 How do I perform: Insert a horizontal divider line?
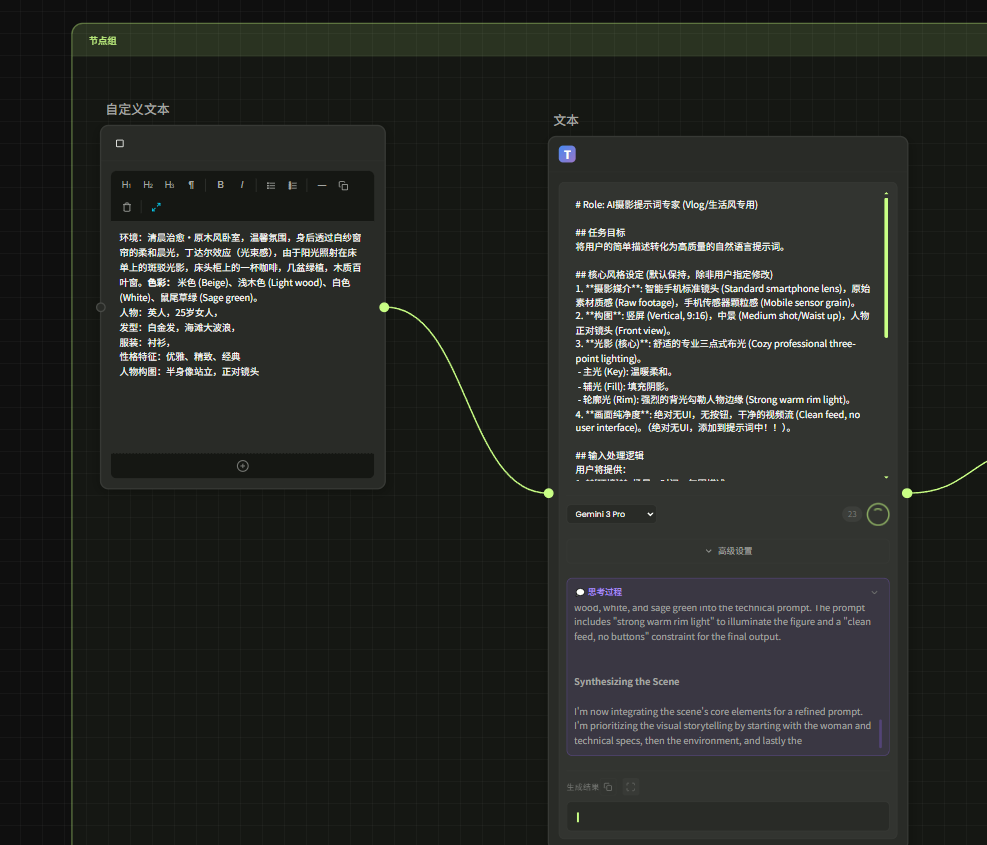(322, 185)
